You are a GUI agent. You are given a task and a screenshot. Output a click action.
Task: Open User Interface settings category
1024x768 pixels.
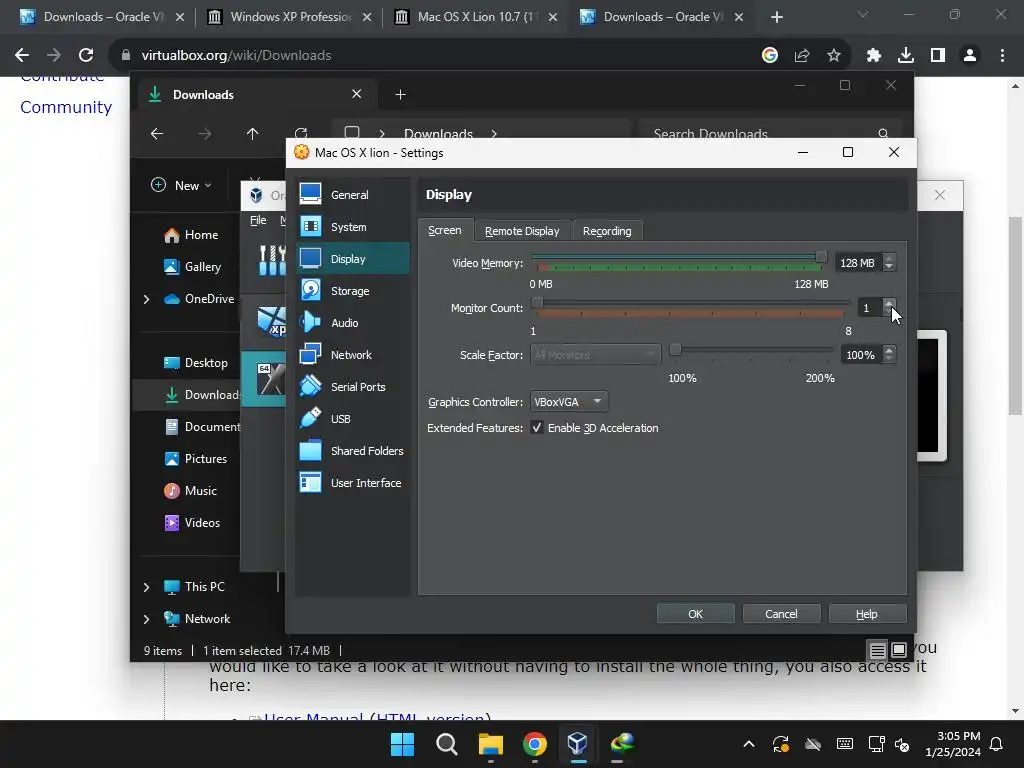coord(353,483)
